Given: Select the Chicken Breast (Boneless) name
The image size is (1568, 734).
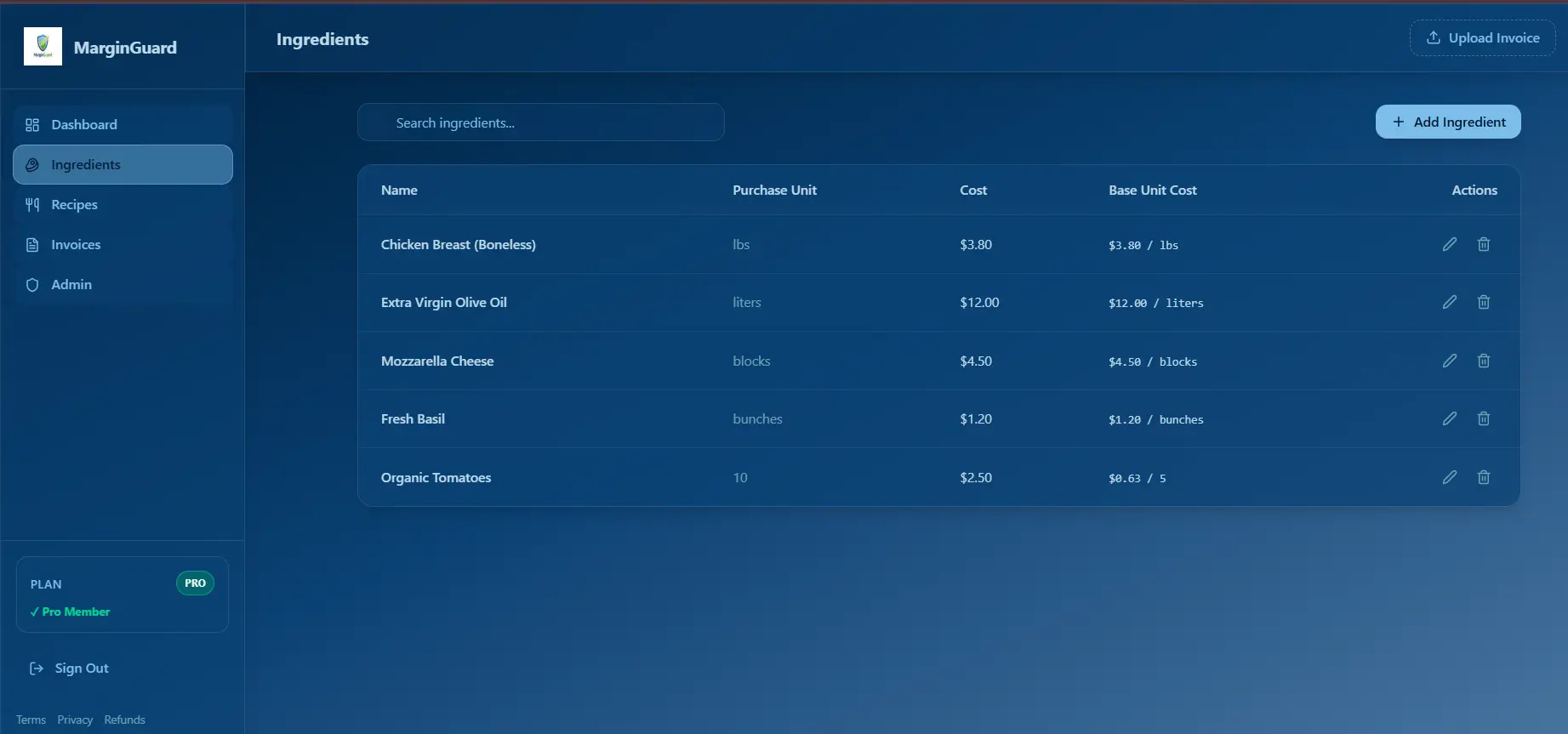Looking at the screenshot, I should point(459,244).
